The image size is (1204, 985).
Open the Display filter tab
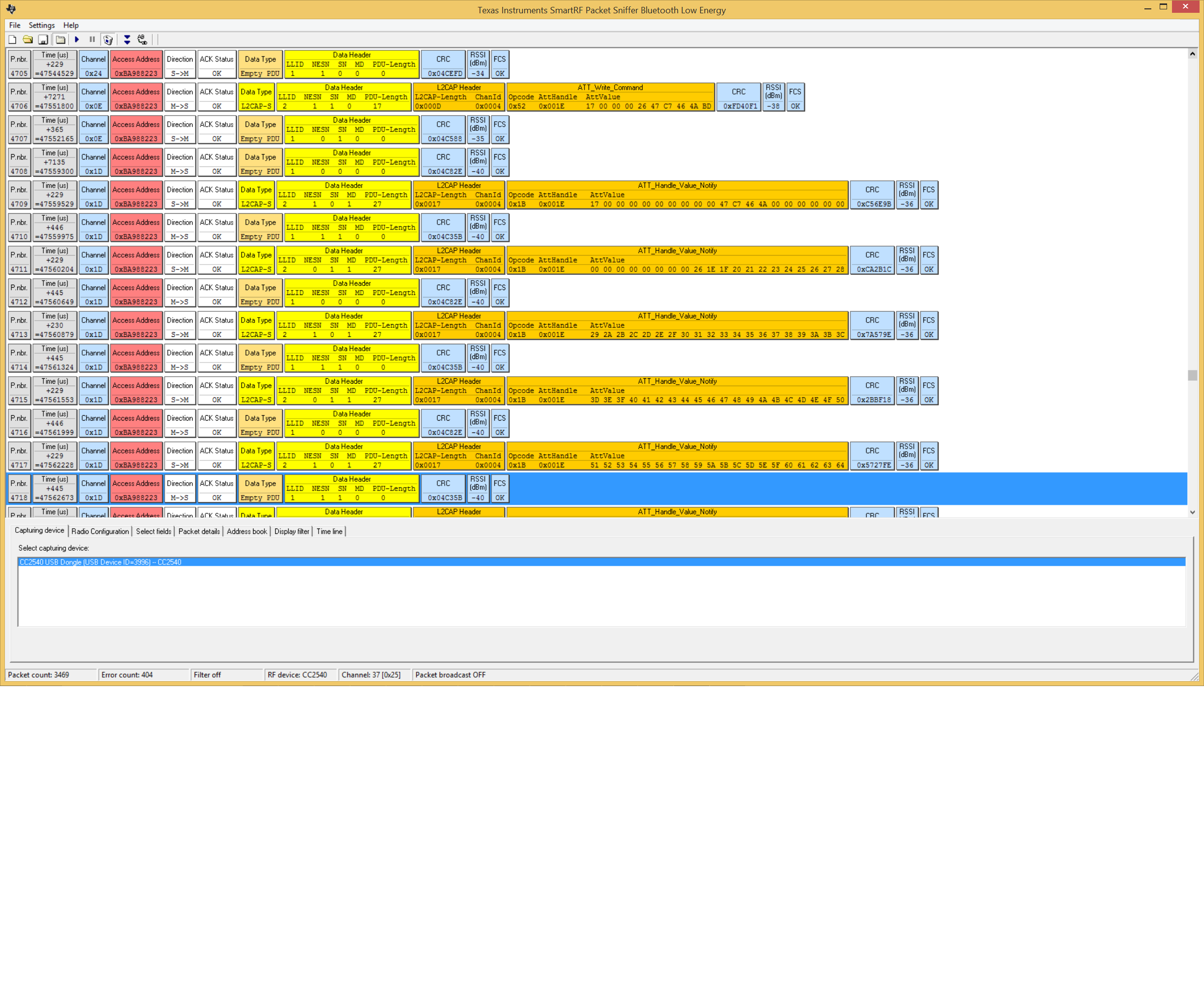tap(292, 531)
